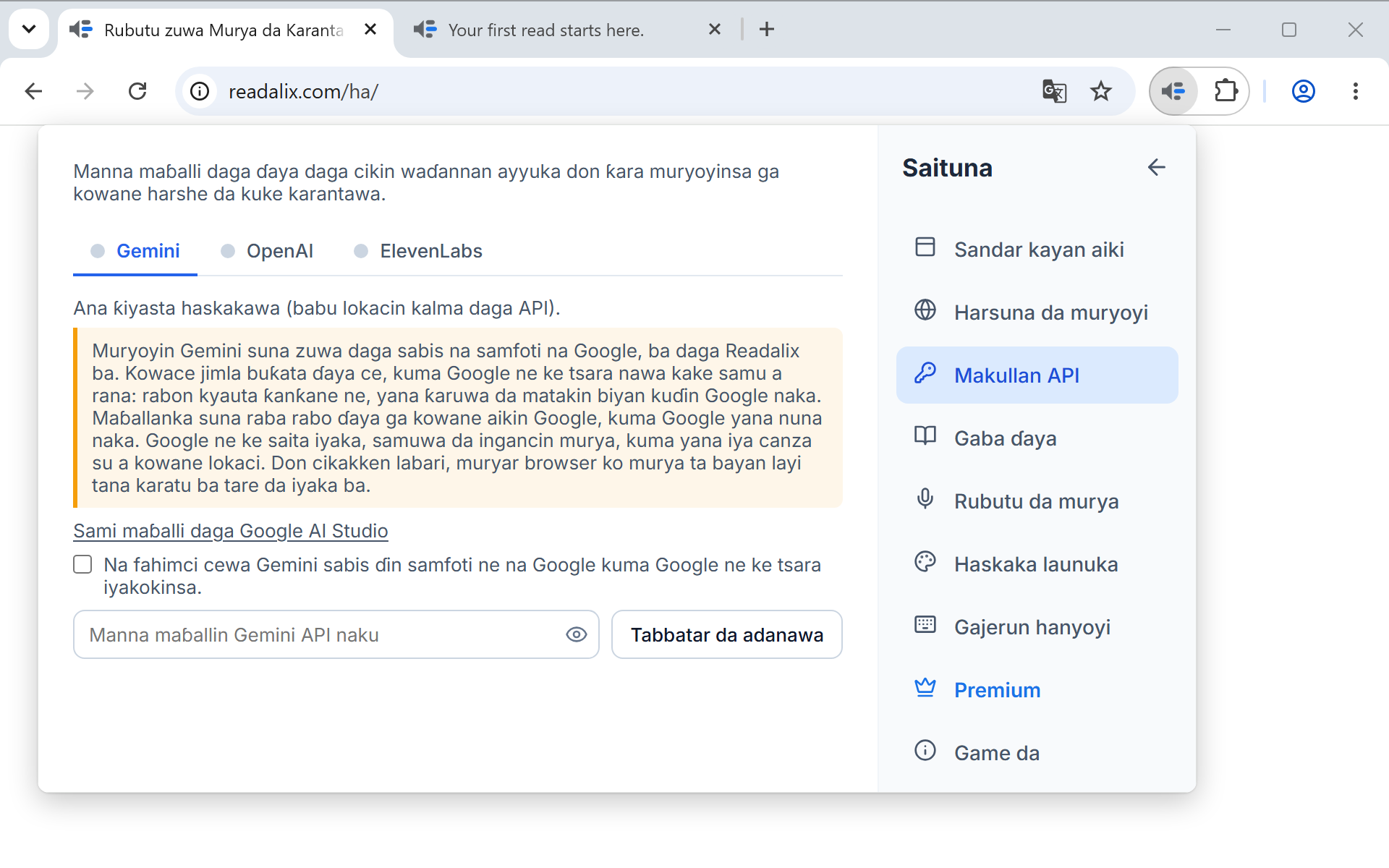1389x868 pixels.
Task: Reload the page
Action: [x=137, y=91]
